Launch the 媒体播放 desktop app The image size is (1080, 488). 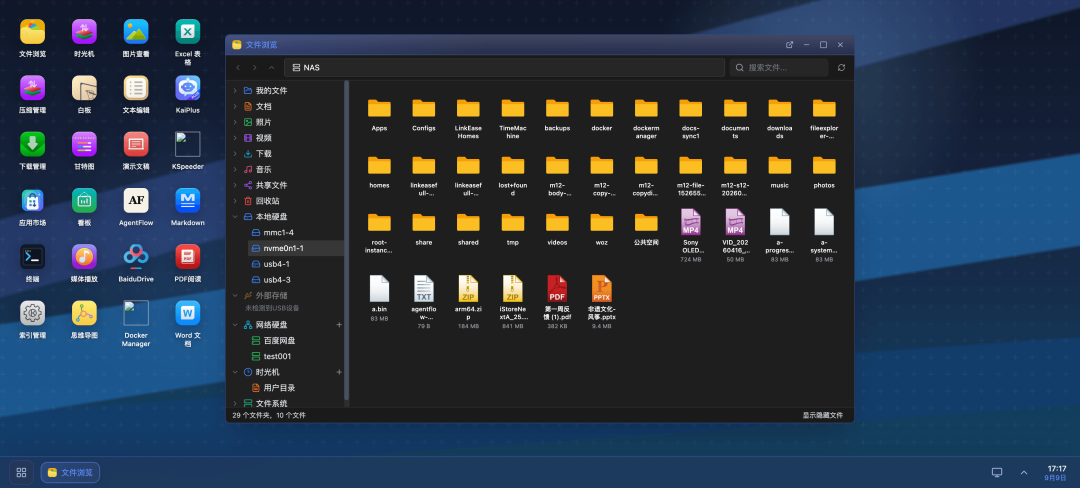[84, 257]
